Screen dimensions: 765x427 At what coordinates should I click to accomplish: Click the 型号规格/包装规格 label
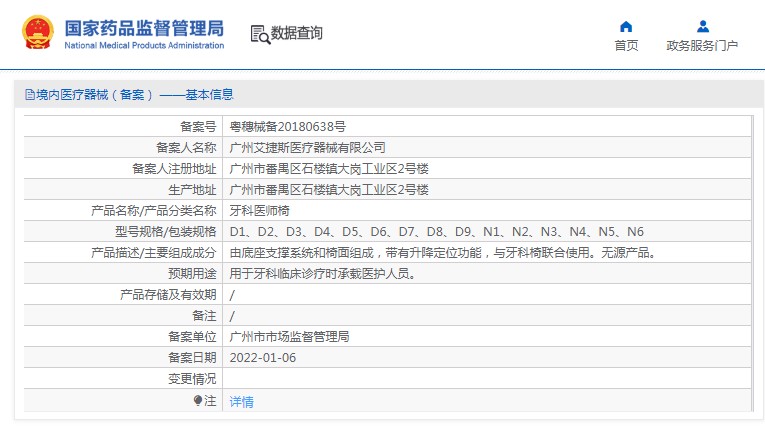(165, 232)
